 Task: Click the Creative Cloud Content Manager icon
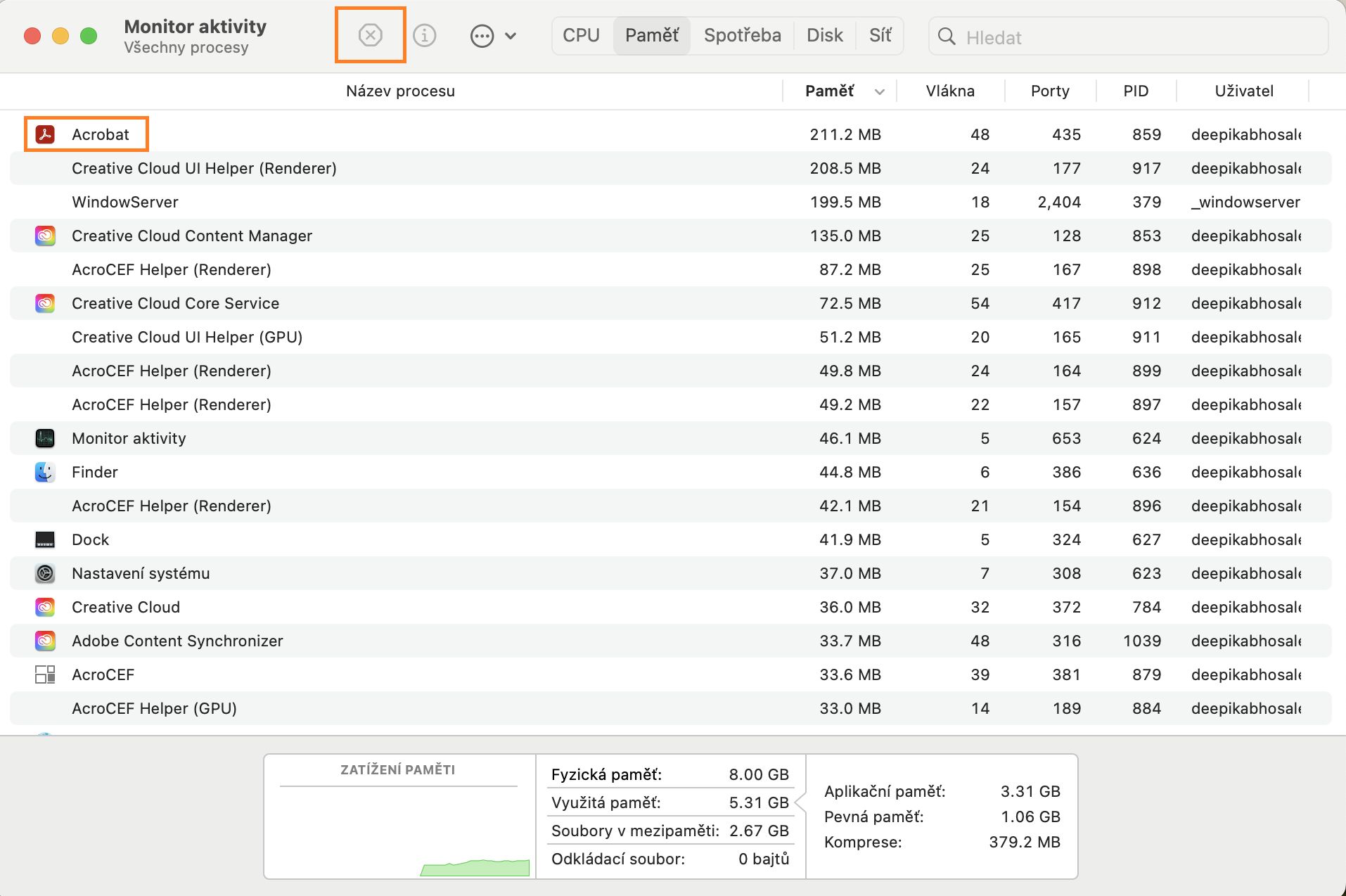45,236
